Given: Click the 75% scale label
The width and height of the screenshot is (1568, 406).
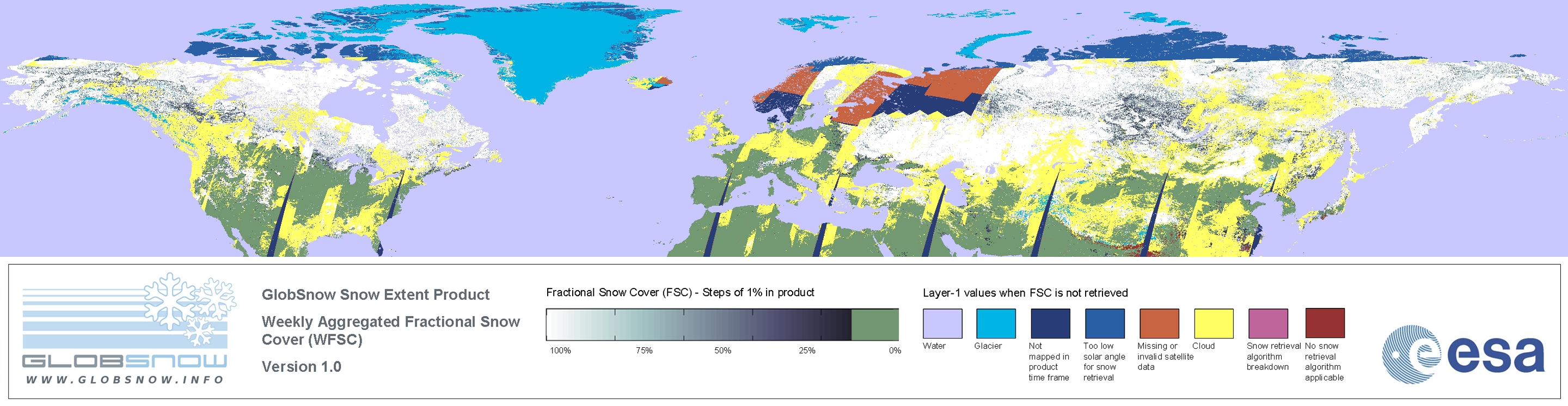Looking at the screenshot, I should coord(644,350).
